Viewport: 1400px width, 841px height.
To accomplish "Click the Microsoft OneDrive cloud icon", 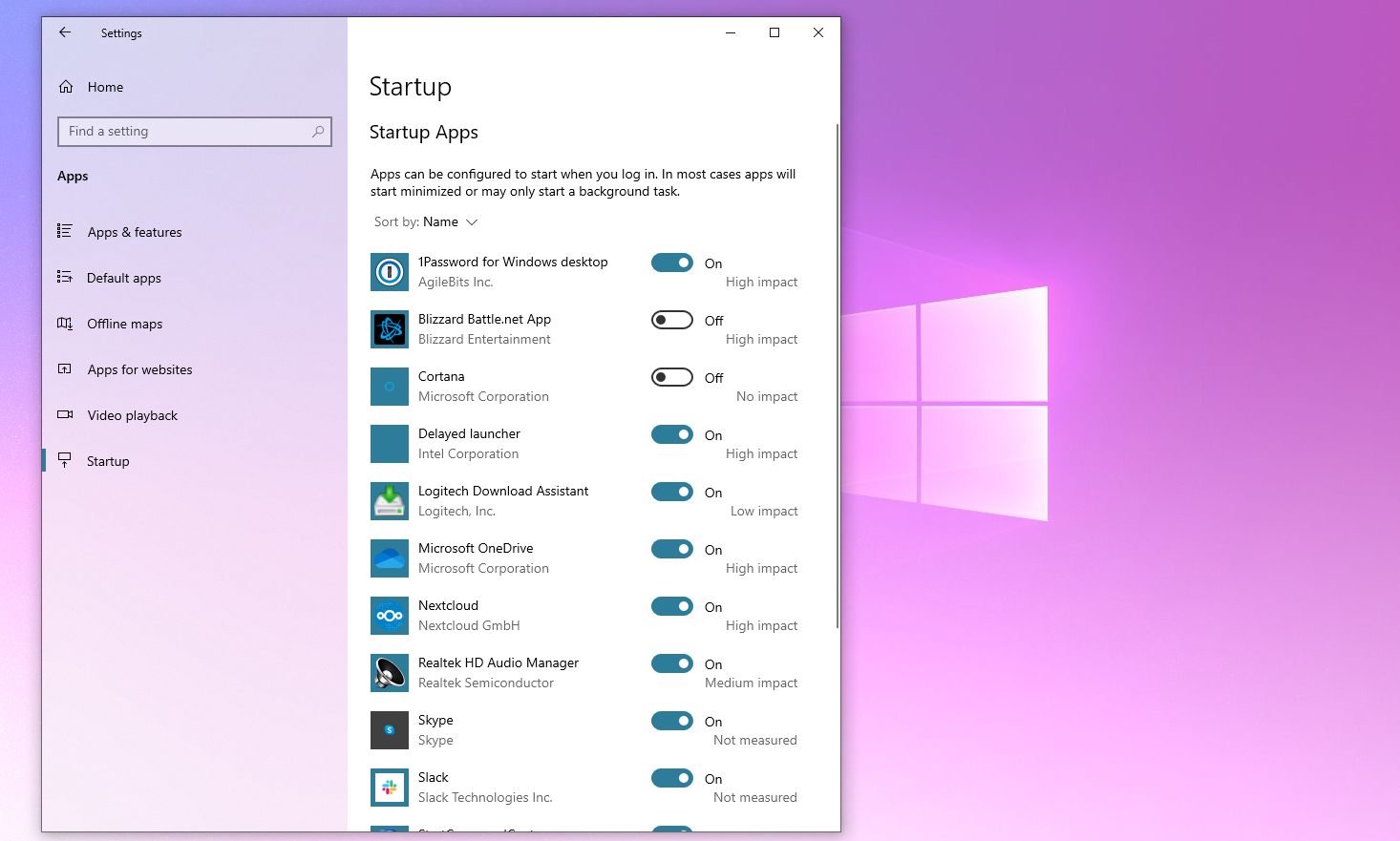I will (x=389, y=558).
